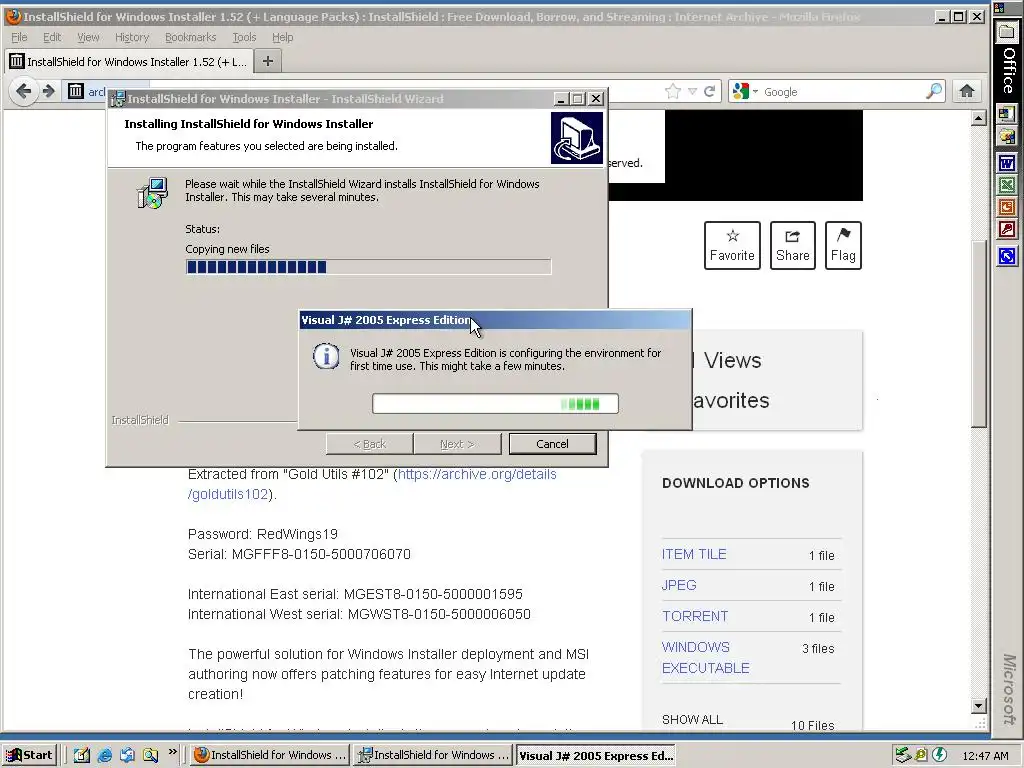
Task: Switch to InstallShield wizard taskbar button
Action: (433, 755)
